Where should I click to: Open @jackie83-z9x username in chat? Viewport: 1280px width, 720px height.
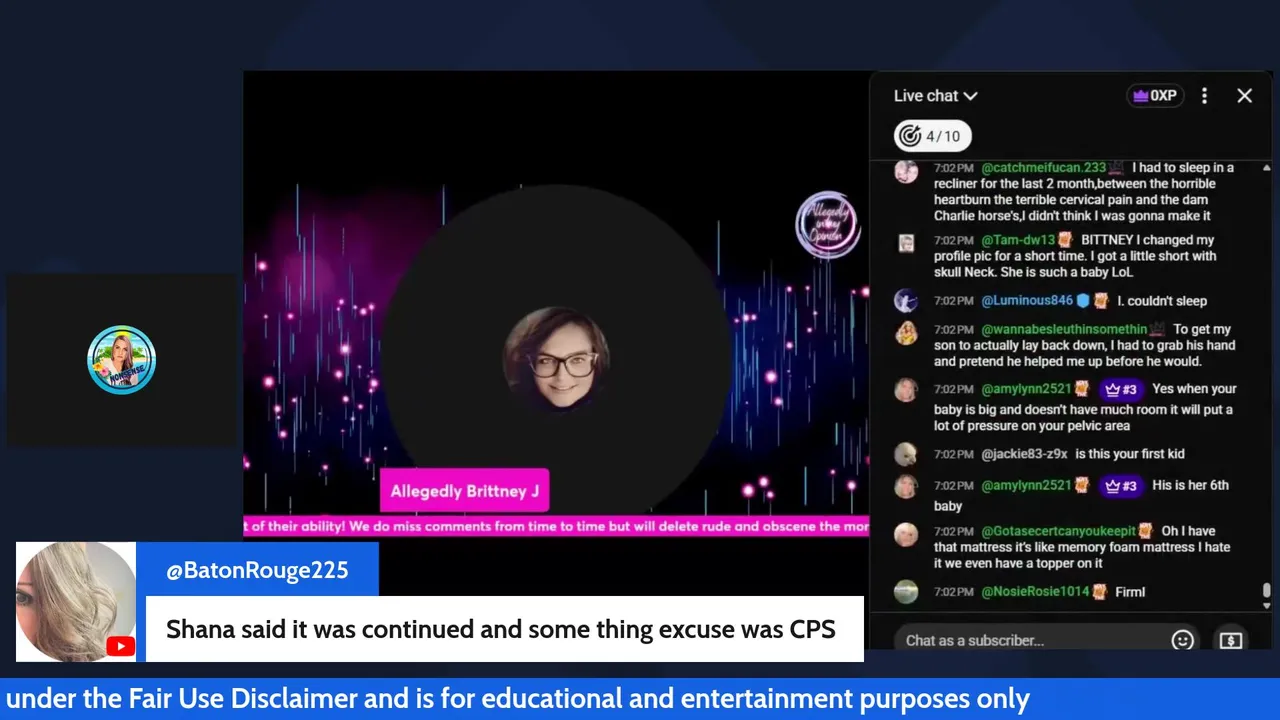pyautogui.click(x=1025, y=454)
